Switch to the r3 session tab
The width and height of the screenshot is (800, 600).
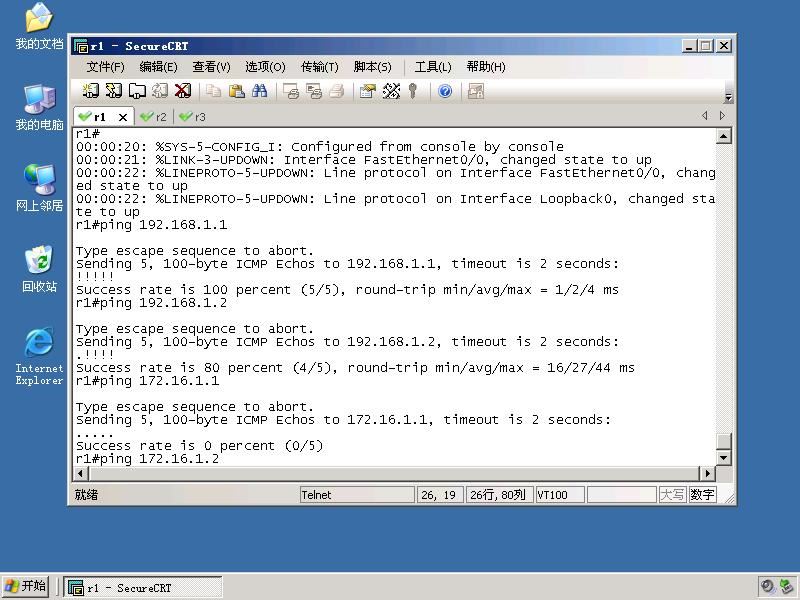[193, 117]
